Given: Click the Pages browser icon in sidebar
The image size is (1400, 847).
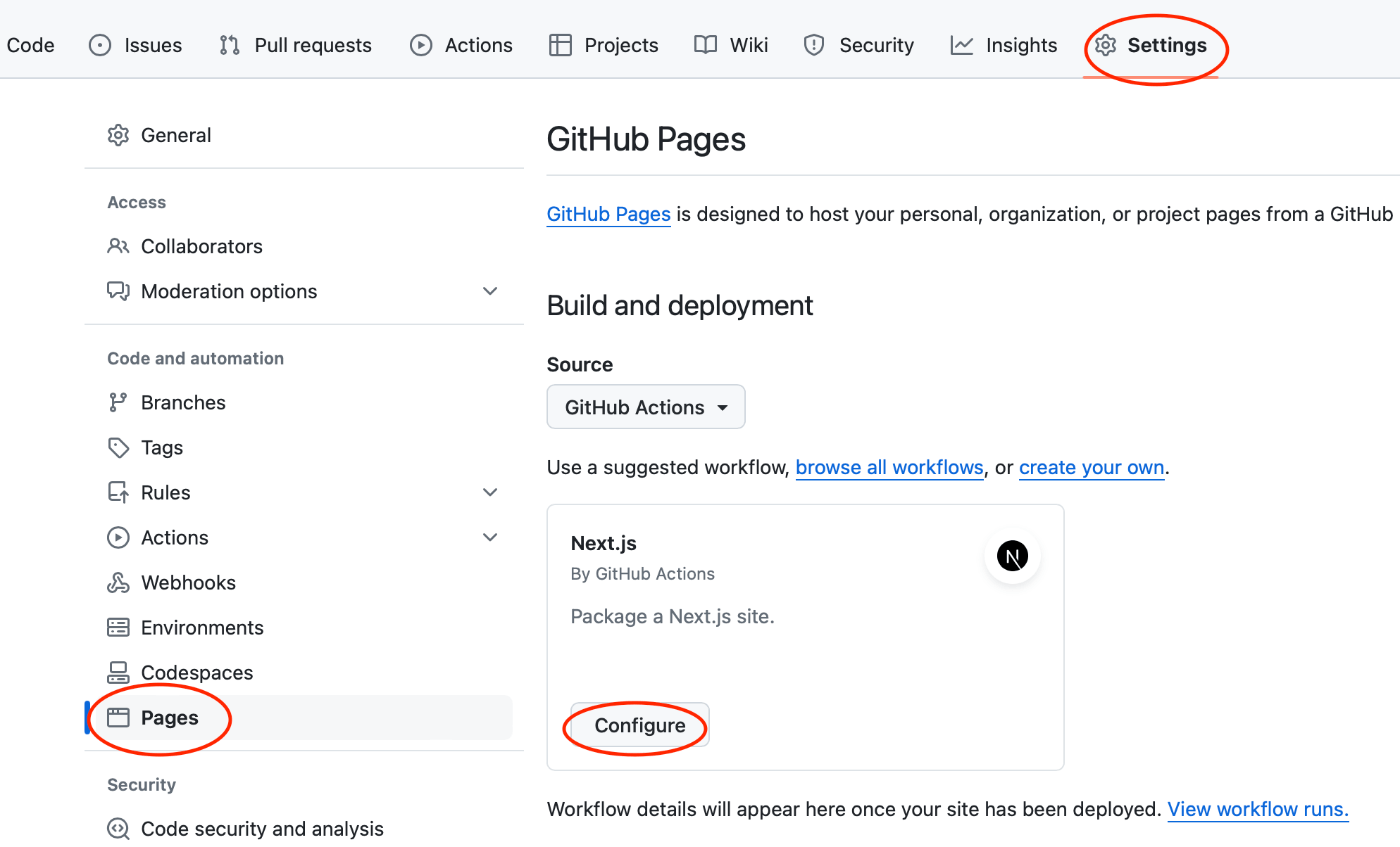Looking at the screenshot, I should click(x=118, y=717).
